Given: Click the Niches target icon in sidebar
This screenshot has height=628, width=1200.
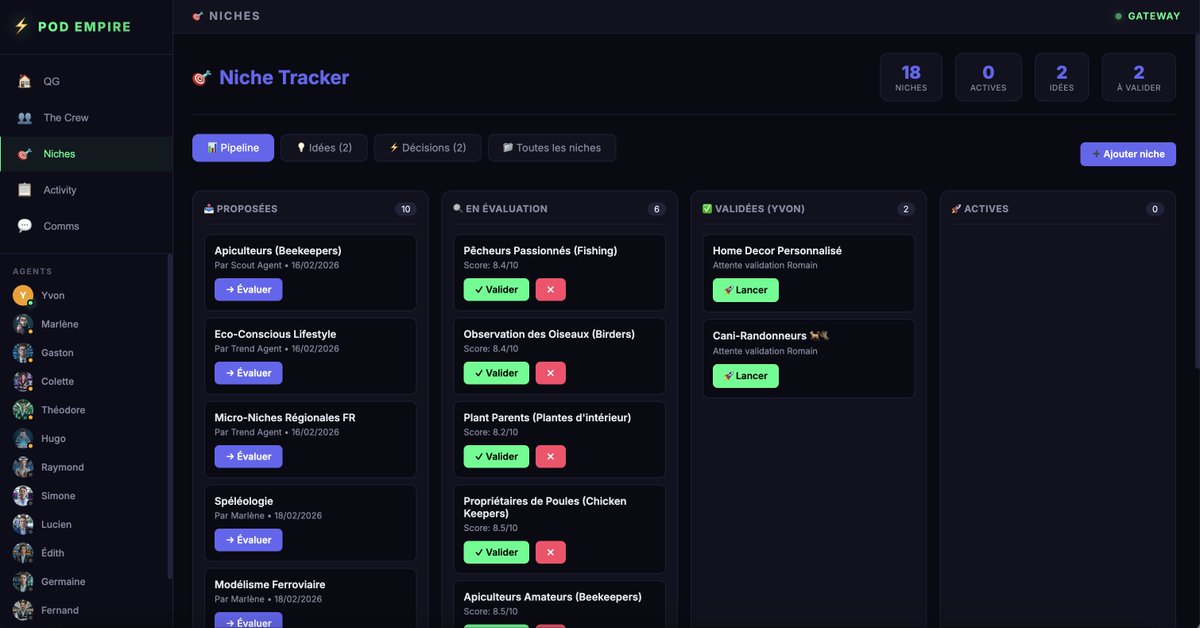Looking at the screenshot, I should [x=24, y=154].
